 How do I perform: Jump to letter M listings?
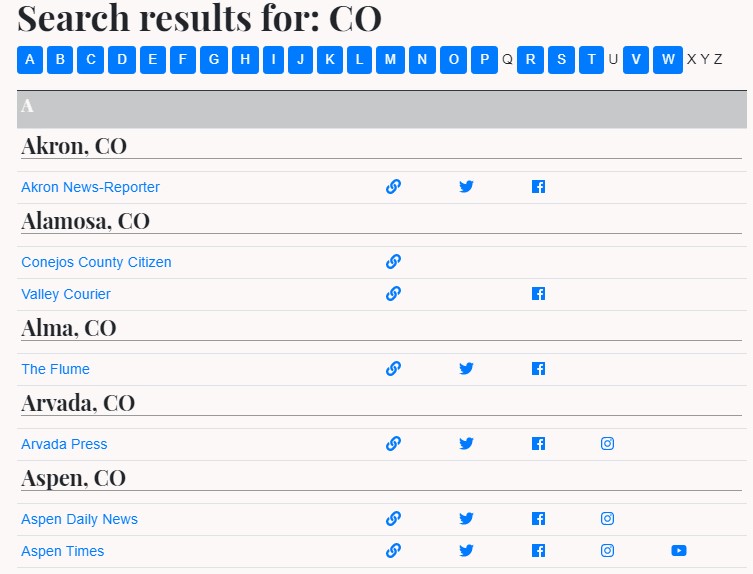(x=390, y=60)
